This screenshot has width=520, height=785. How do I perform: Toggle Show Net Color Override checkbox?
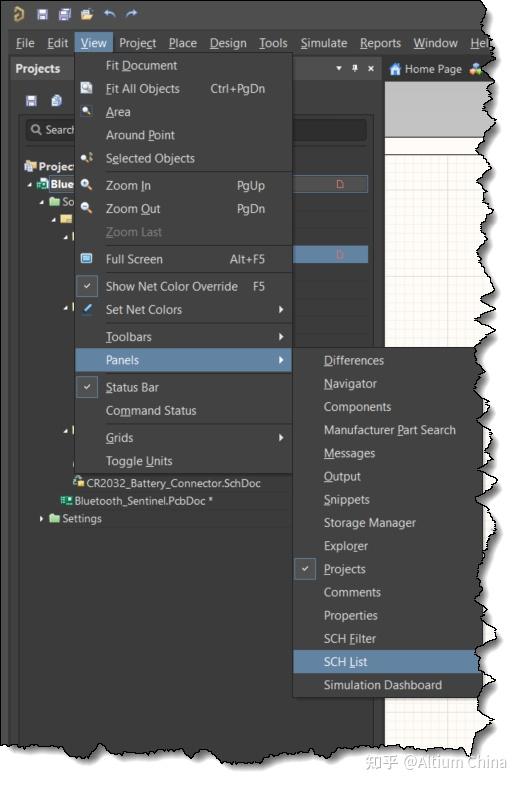(87, 286)
